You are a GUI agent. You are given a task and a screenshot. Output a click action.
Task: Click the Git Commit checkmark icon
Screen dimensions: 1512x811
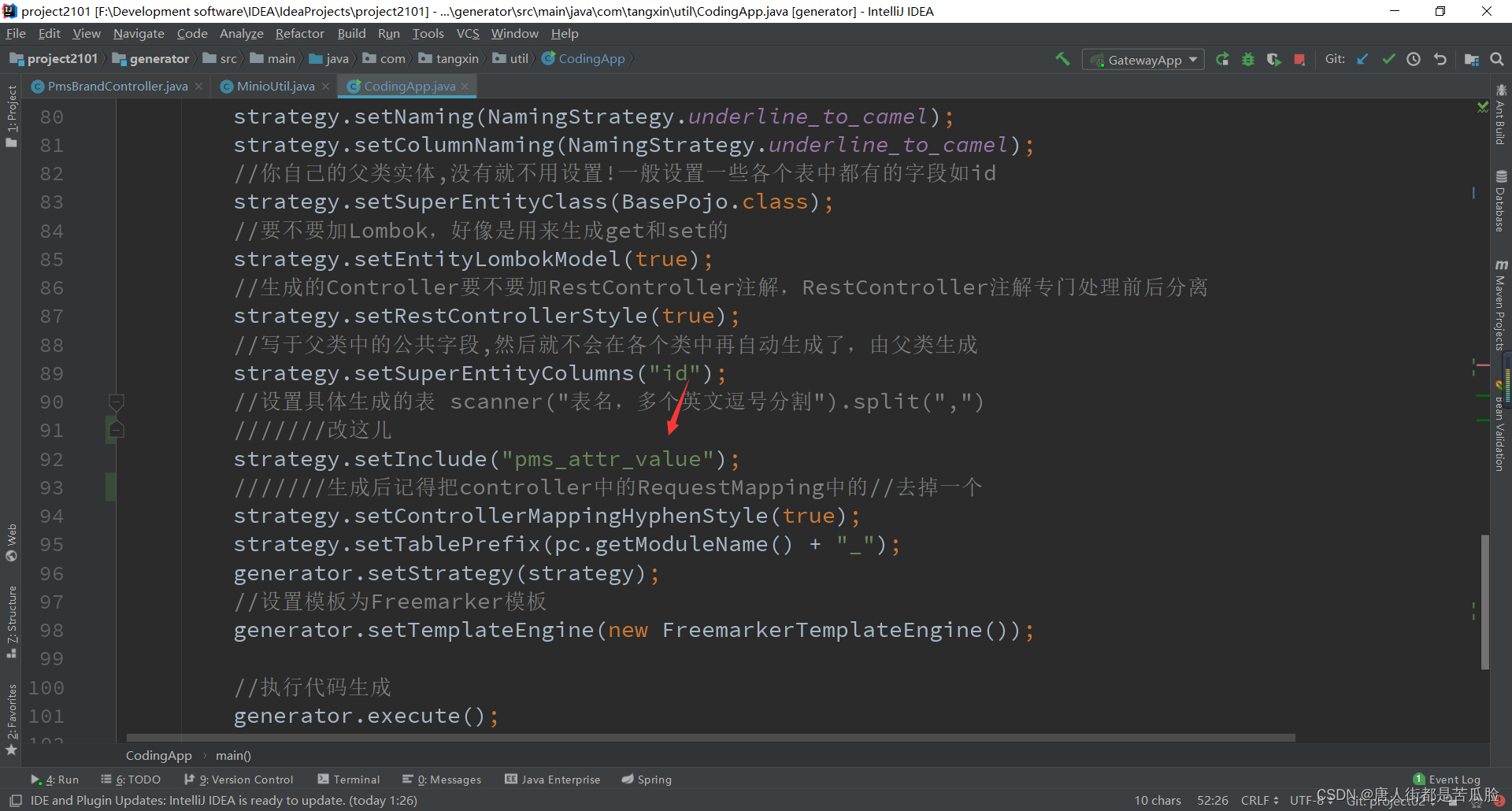pos(1388,59)
